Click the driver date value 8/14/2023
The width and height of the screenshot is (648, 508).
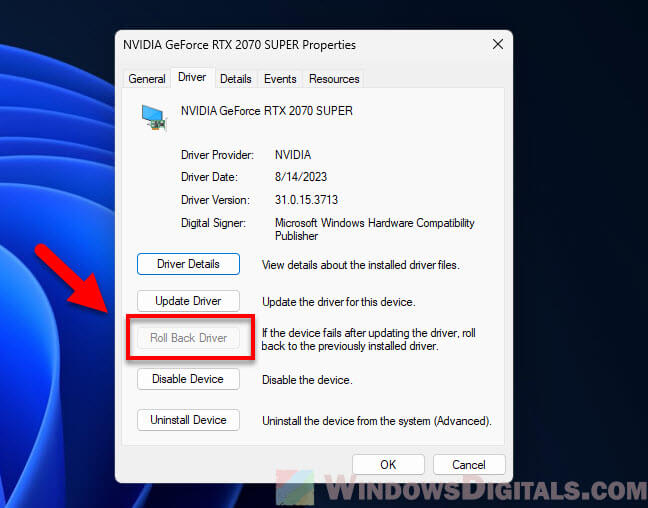pos(298,177)
